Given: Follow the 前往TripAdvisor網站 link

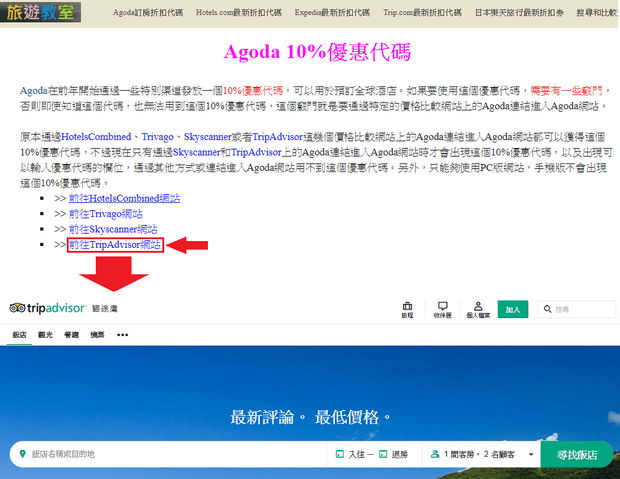Looking at the screenshot, I should (x=115, y=245).
